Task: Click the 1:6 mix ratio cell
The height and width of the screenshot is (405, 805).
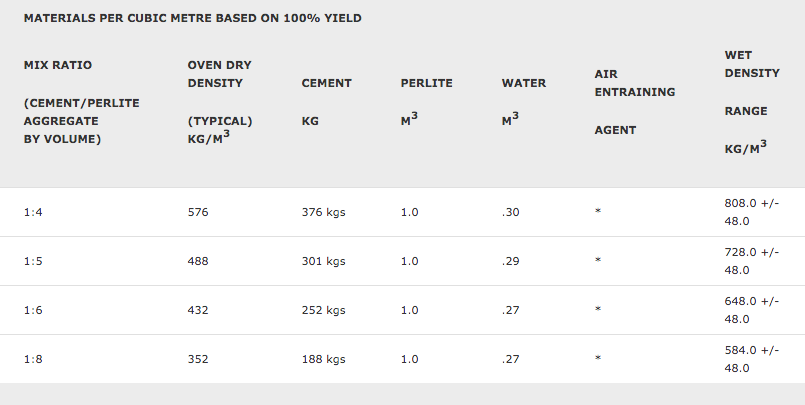Action: point(33,310)
